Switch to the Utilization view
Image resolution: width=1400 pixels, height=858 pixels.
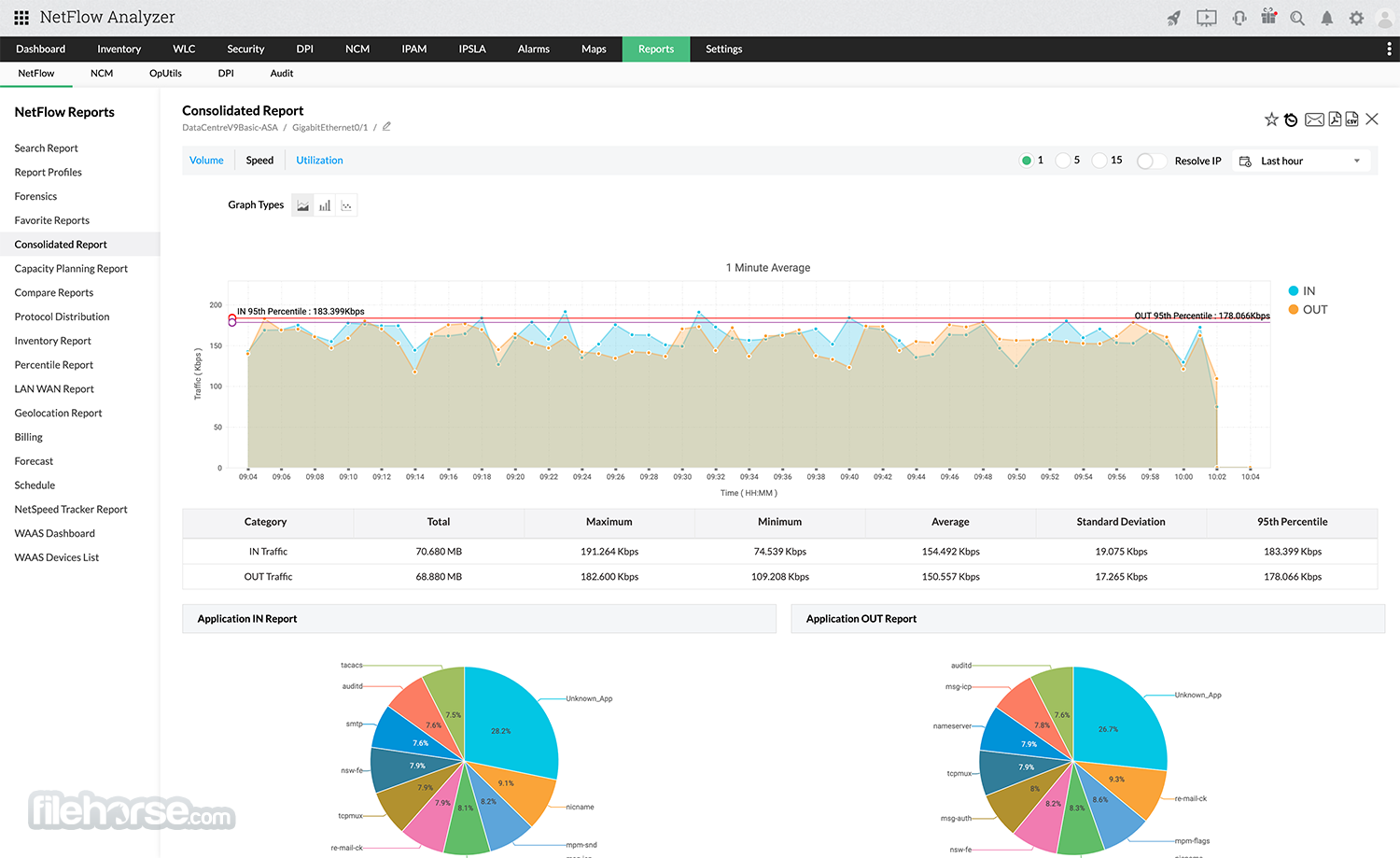click(x=319, y=161)
